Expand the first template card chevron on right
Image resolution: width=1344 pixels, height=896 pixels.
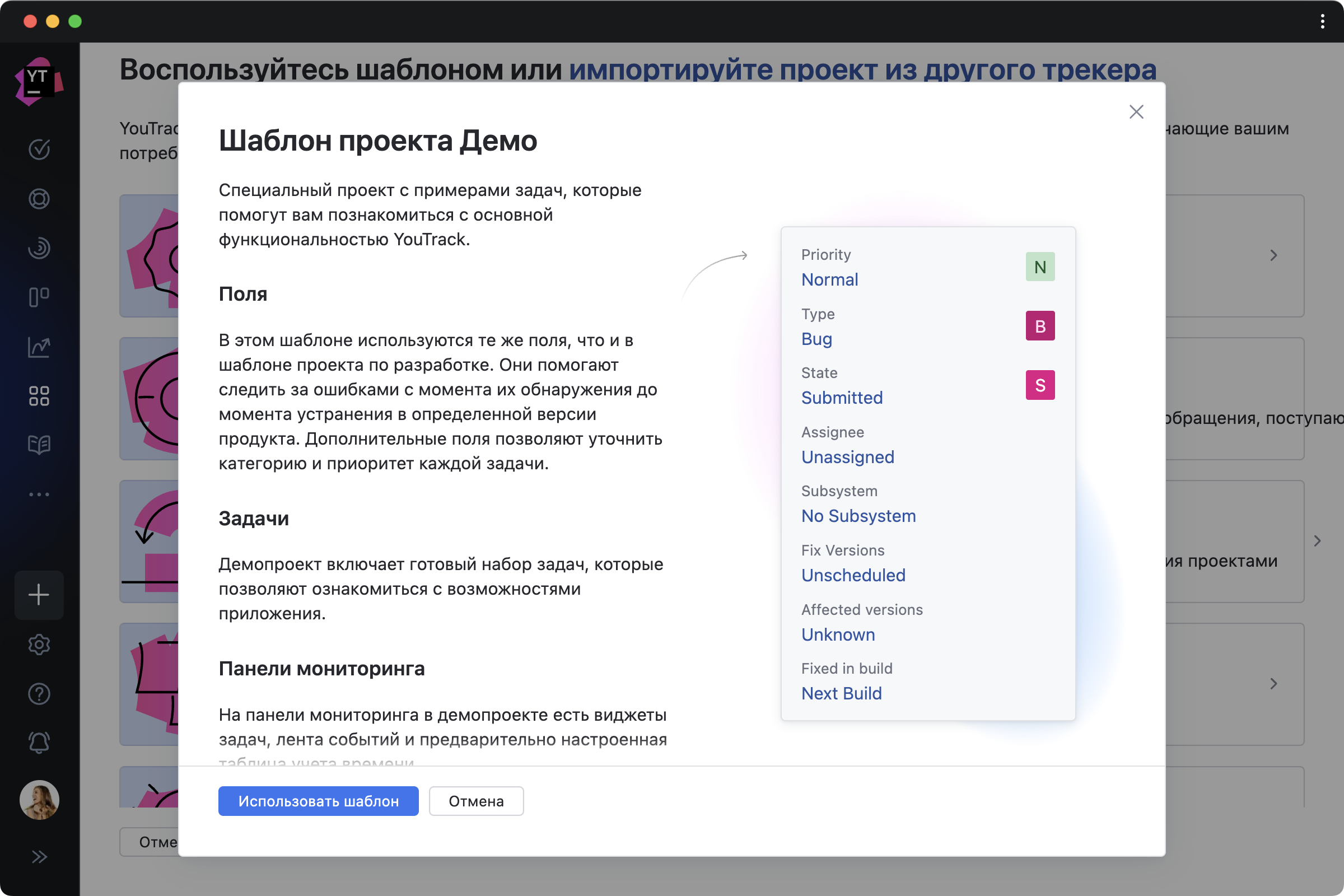pyautogui.click(x=1273, y=255)
